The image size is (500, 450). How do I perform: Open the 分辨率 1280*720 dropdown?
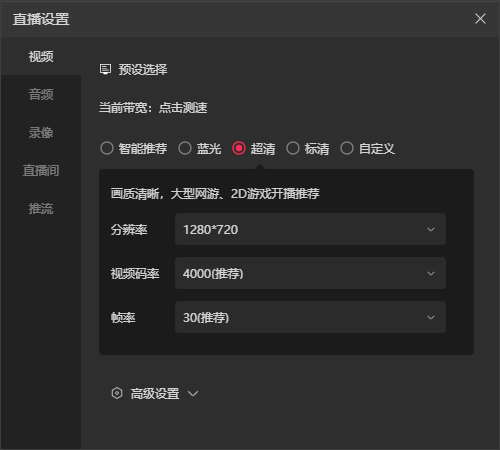[310, 229]
